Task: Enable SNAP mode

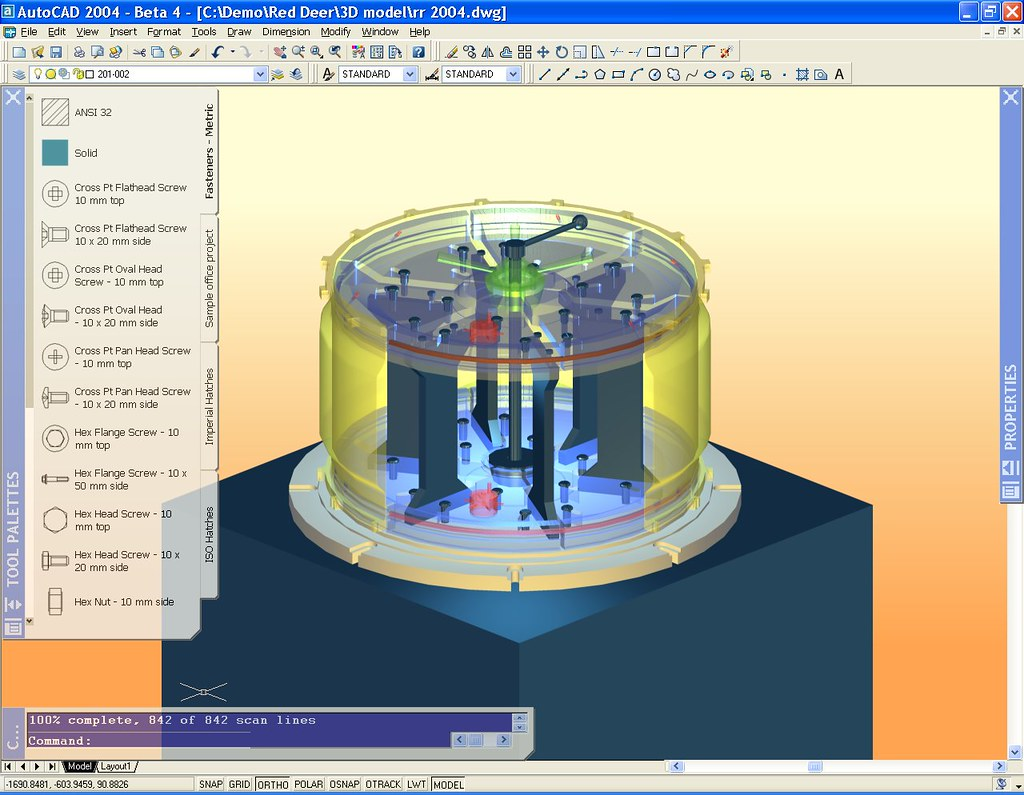Action: [x=210, y=784]
